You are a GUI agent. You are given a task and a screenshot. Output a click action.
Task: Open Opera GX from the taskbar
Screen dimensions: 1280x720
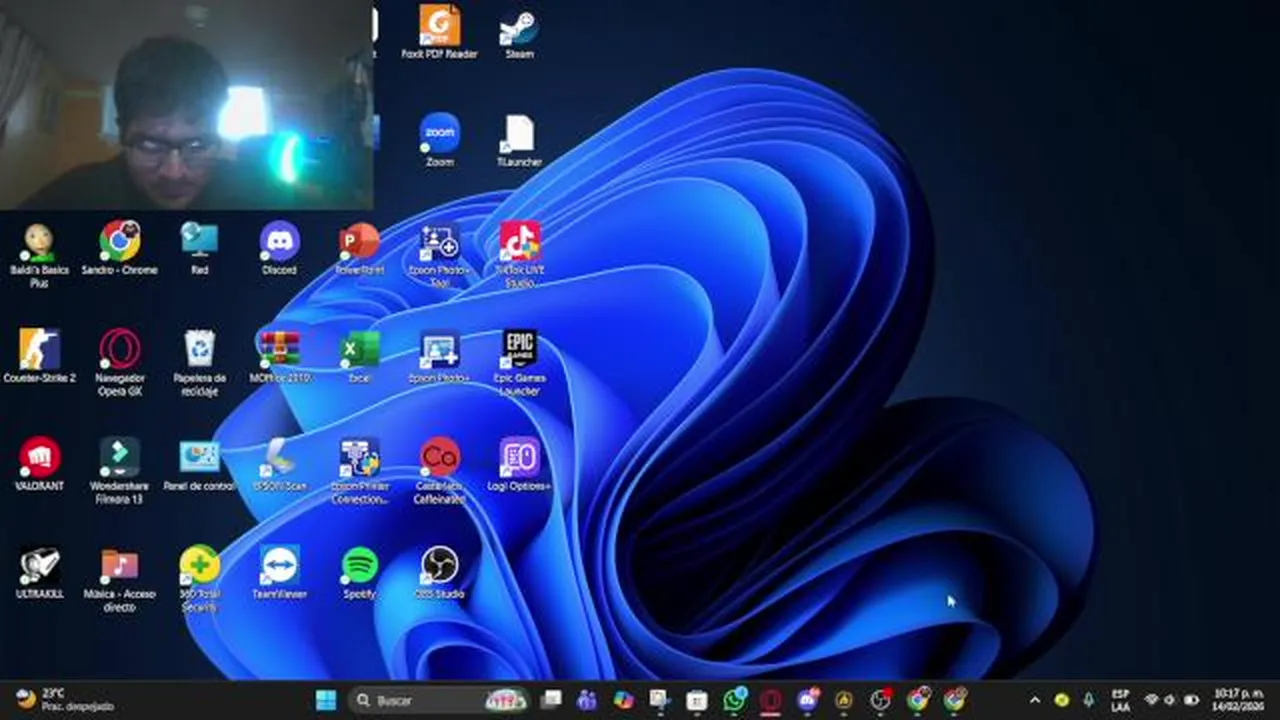click(x=770, y=700)
